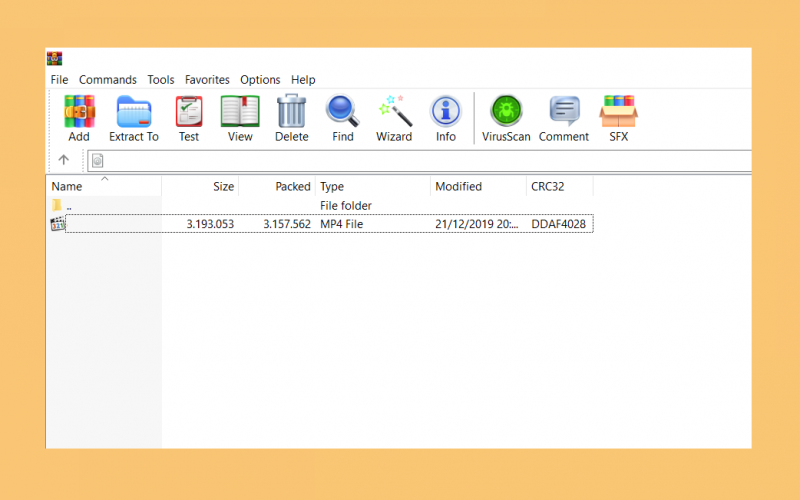Open the Options menu
Image resolution: width=800 pixels, height=500 pixels.
pyautogui.click(x=260, y=80)
